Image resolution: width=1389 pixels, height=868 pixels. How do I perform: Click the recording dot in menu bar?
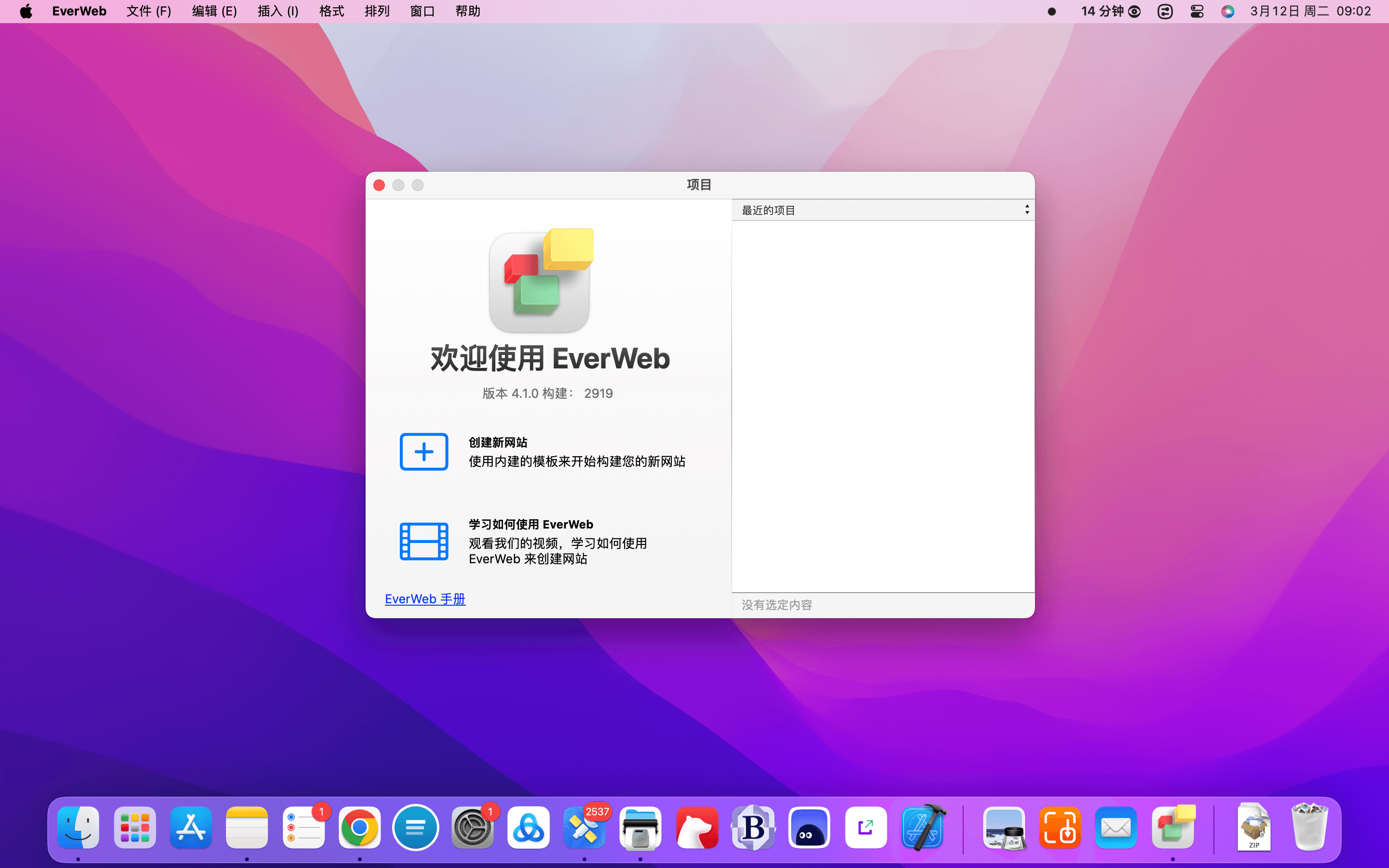click(1051, 11)
